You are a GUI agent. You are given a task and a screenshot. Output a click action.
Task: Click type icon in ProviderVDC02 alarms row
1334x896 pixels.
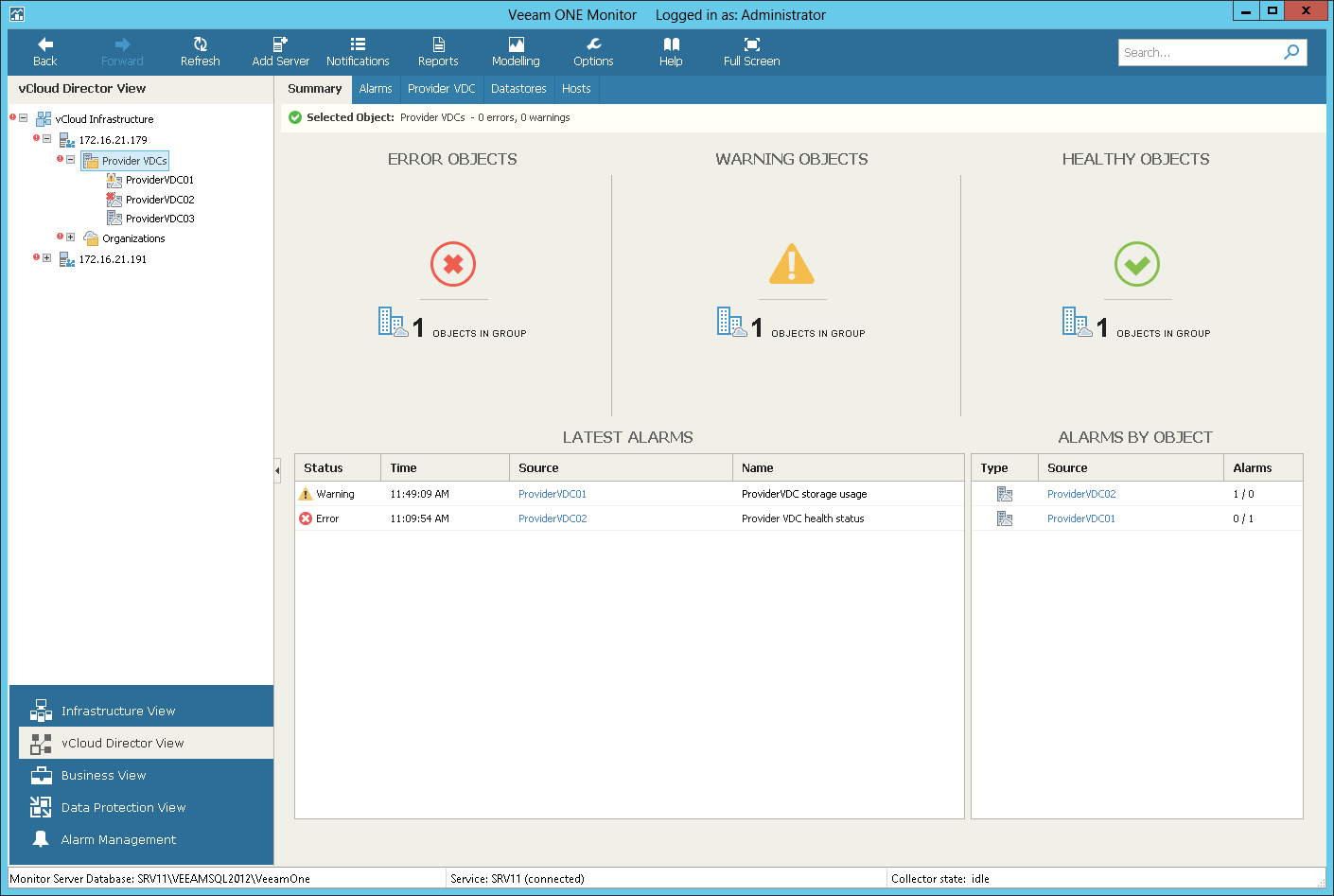click(1005, 494)
